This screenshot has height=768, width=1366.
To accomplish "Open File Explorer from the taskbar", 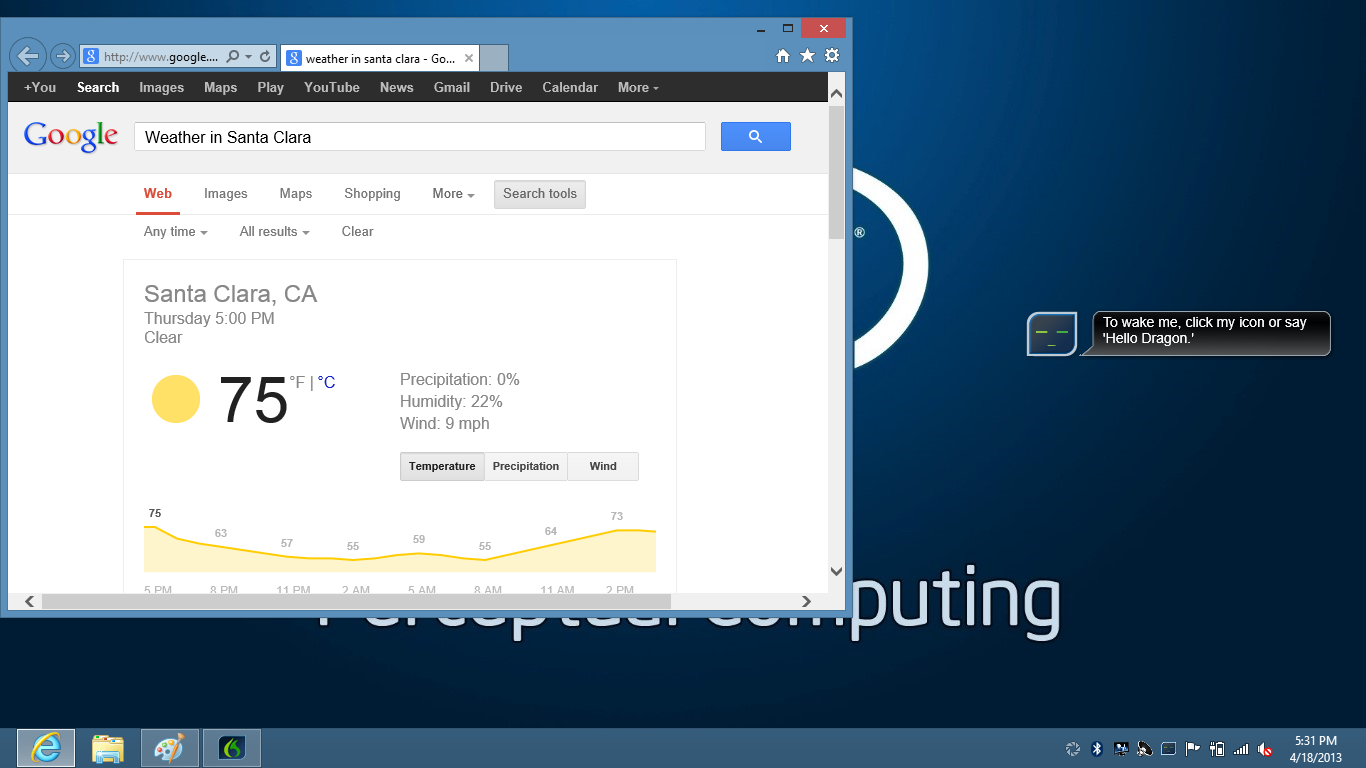I will tap(108, 747).
